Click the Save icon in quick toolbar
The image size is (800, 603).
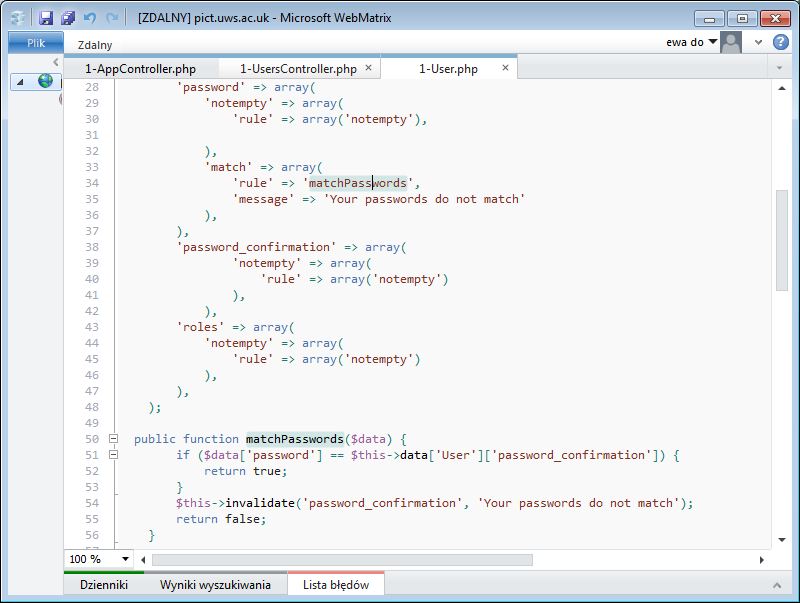pos(46,18)
